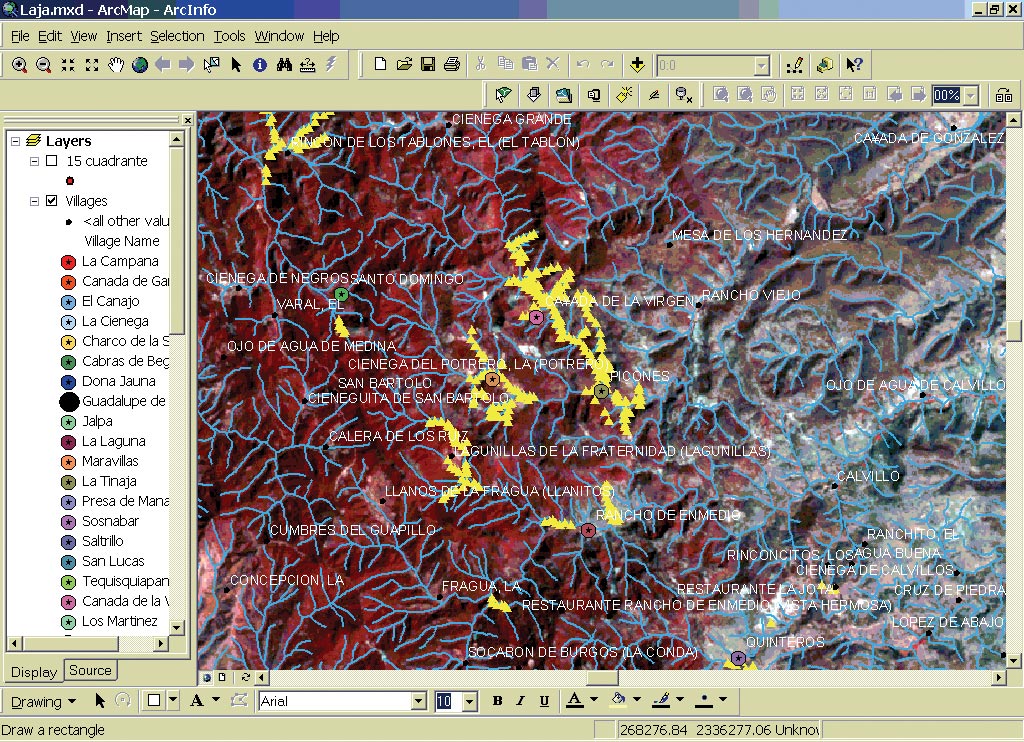Screen dimensions: 1024x742
Task: Select the Measure tool
Action: pyautogui.click(x=308, y=65)
